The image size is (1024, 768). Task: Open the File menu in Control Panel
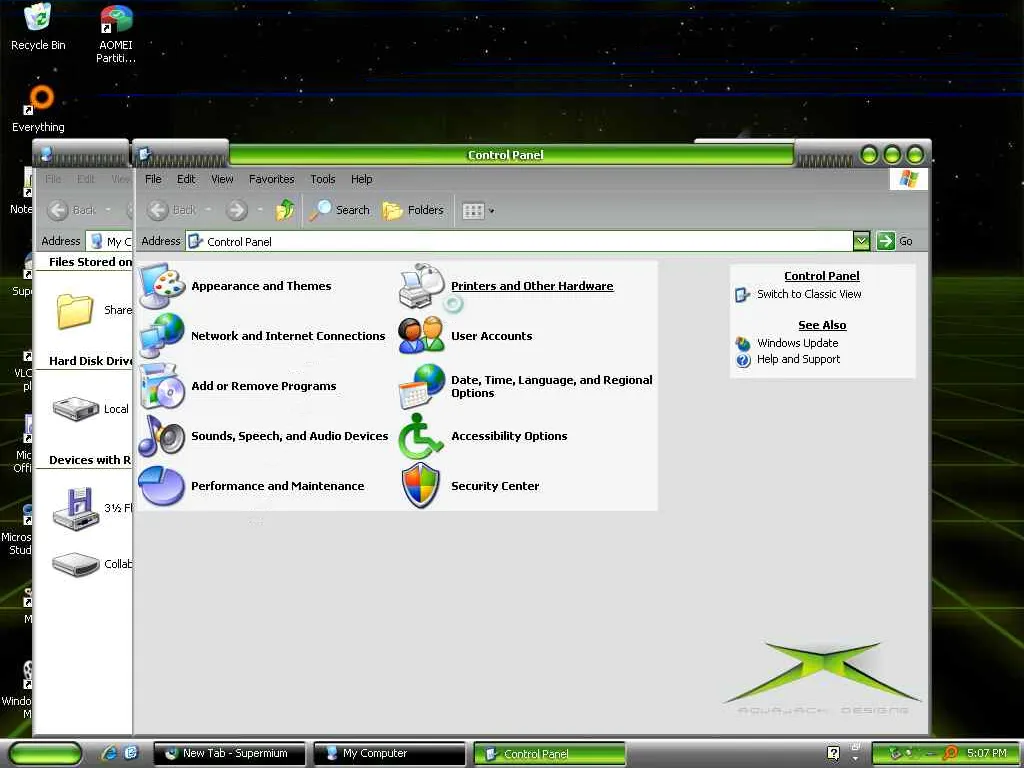tap(153, 179)
